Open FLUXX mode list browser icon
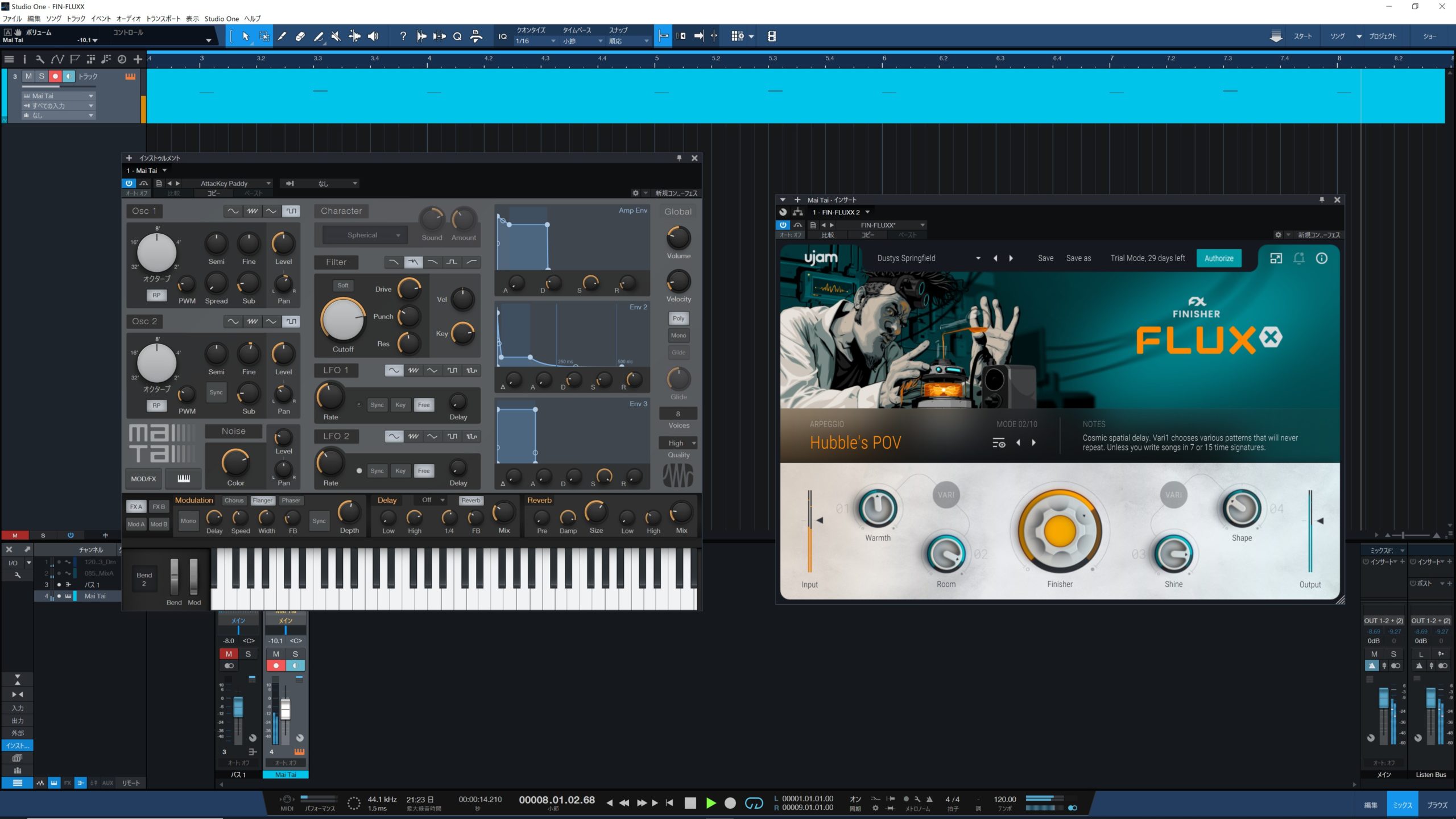1456x819 pixels. 999,443
